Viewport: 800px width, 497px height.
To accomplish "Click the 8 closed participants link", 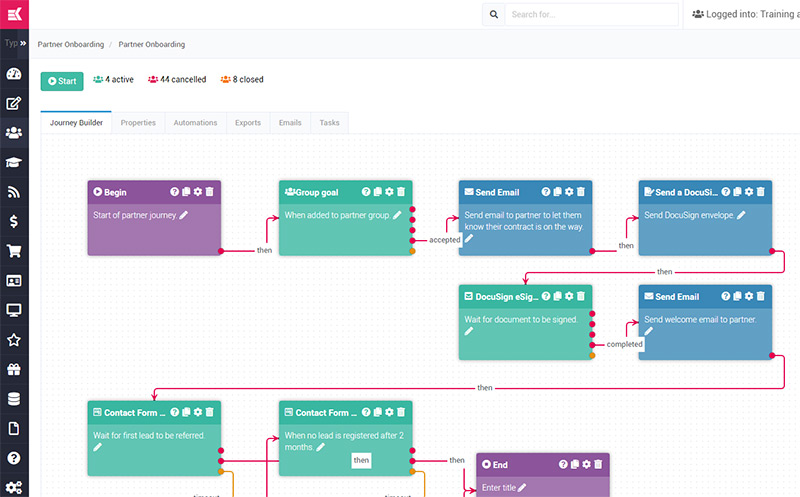I will coord(242,80).
